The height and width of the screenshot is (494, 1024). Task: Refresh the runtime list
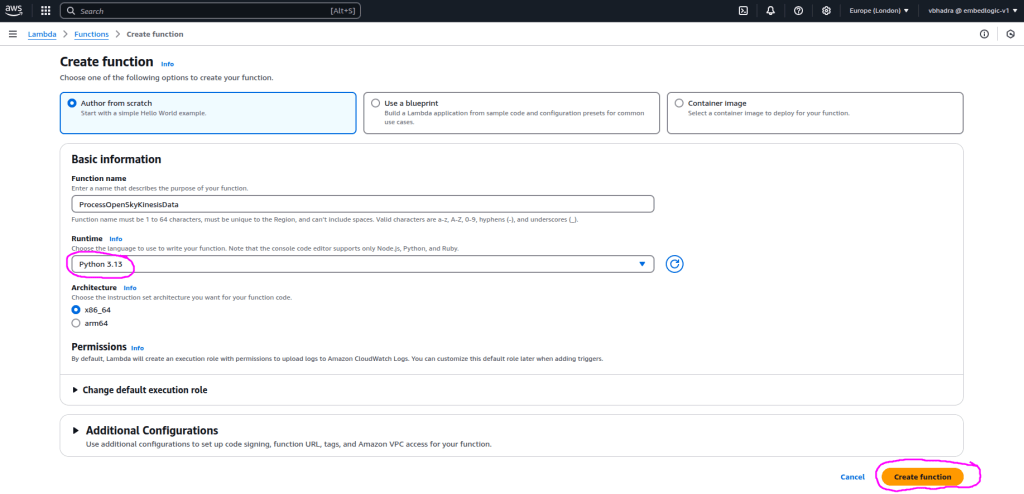coord(675,264)
